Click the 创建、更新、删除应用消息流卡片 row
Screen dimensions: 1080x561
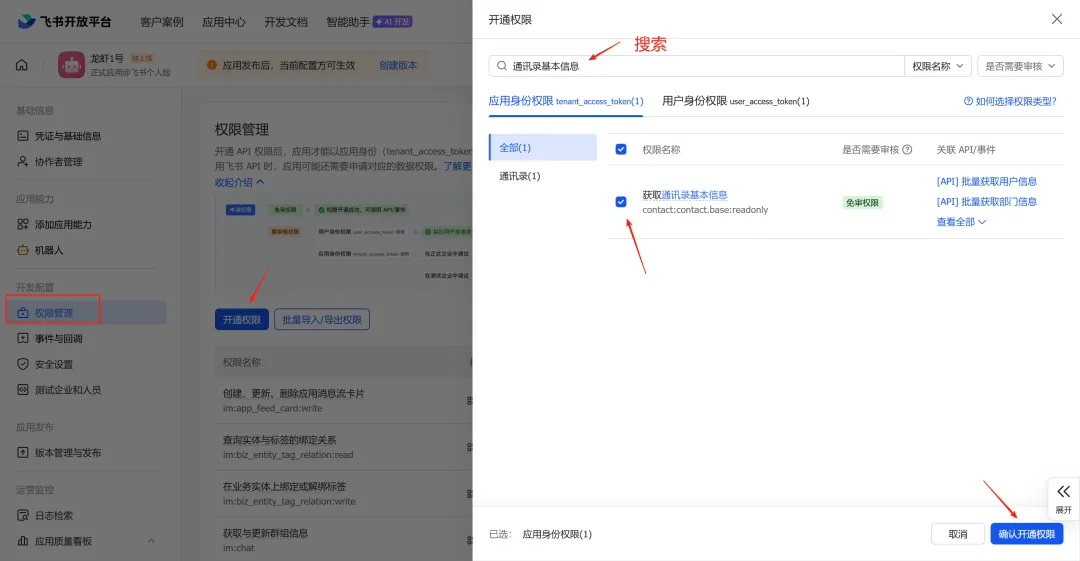point(344,400)
